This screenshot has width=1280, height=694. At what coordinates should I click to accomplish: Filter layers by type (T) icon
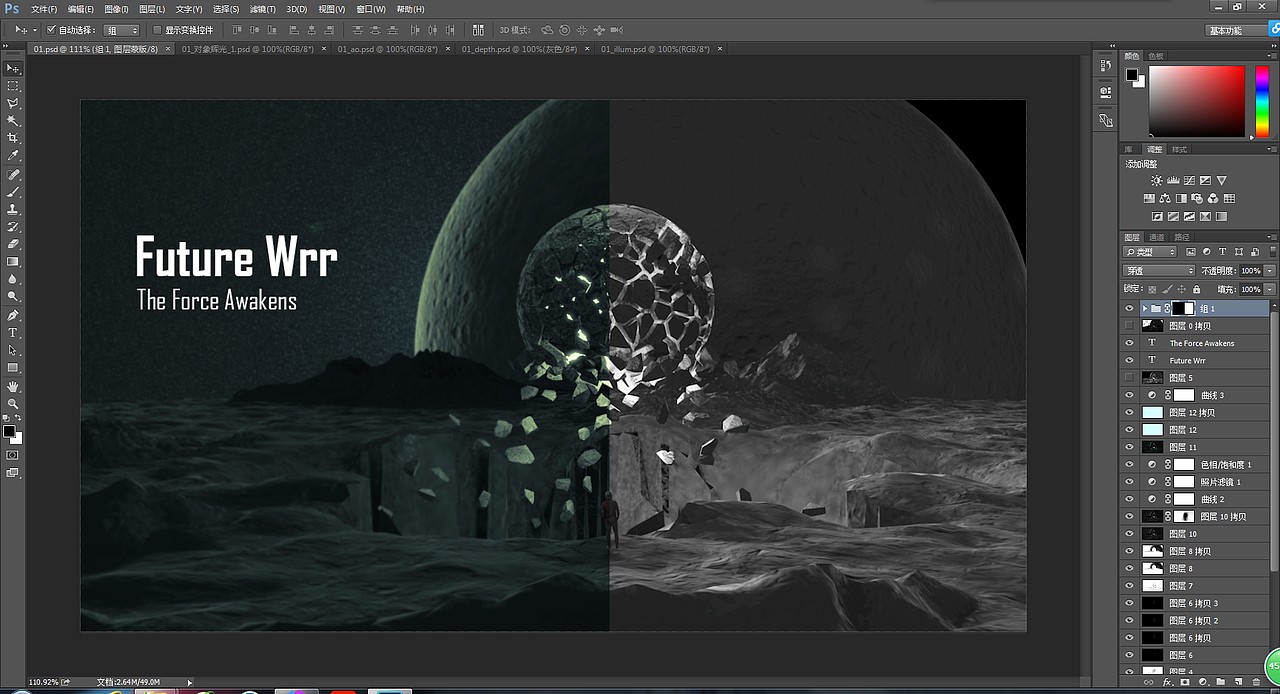1220,252
